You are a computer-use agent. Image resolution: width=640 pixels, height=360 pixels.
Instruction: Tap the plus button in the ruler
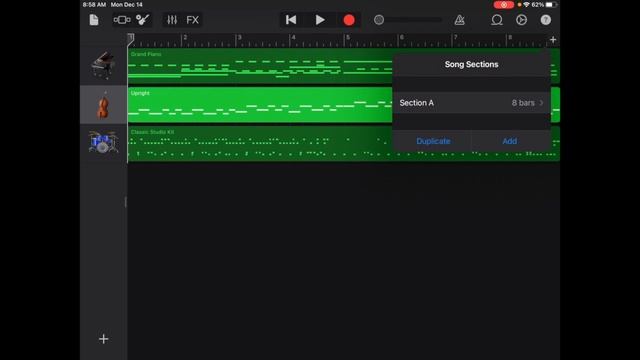[553, 40]
